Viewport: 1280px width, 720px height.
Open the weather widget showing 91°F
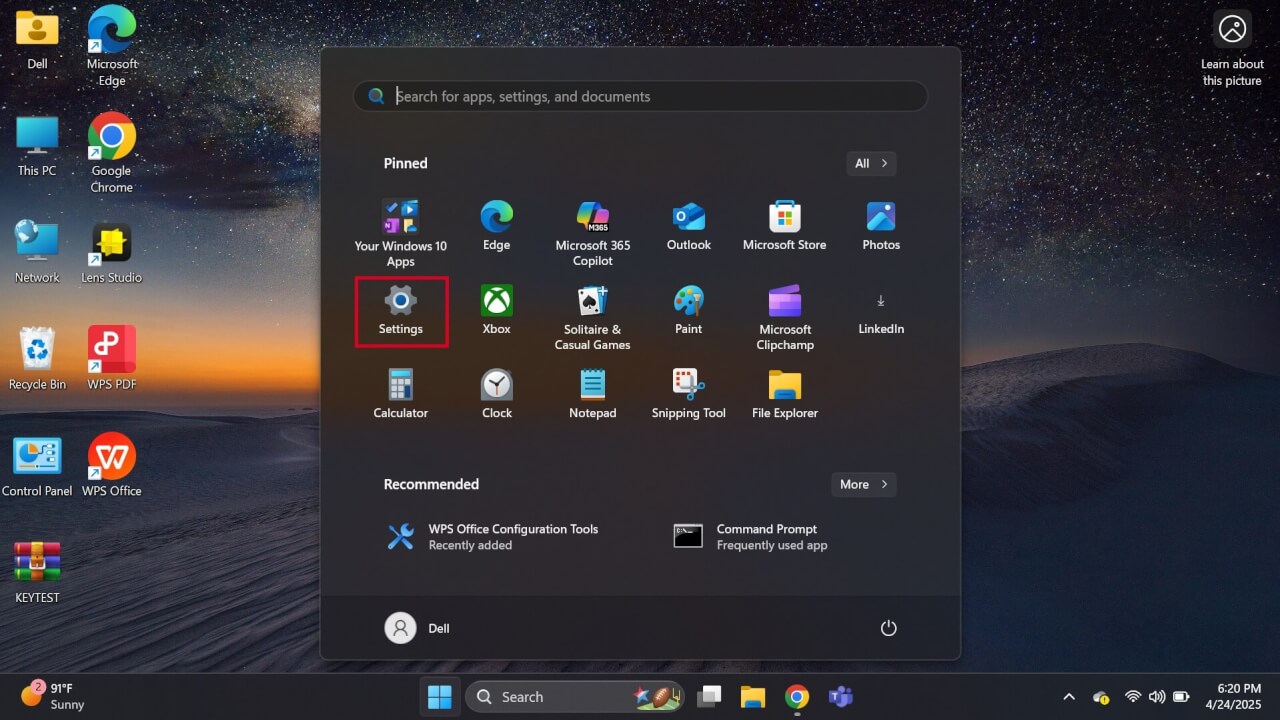click(x=55, y=696)
